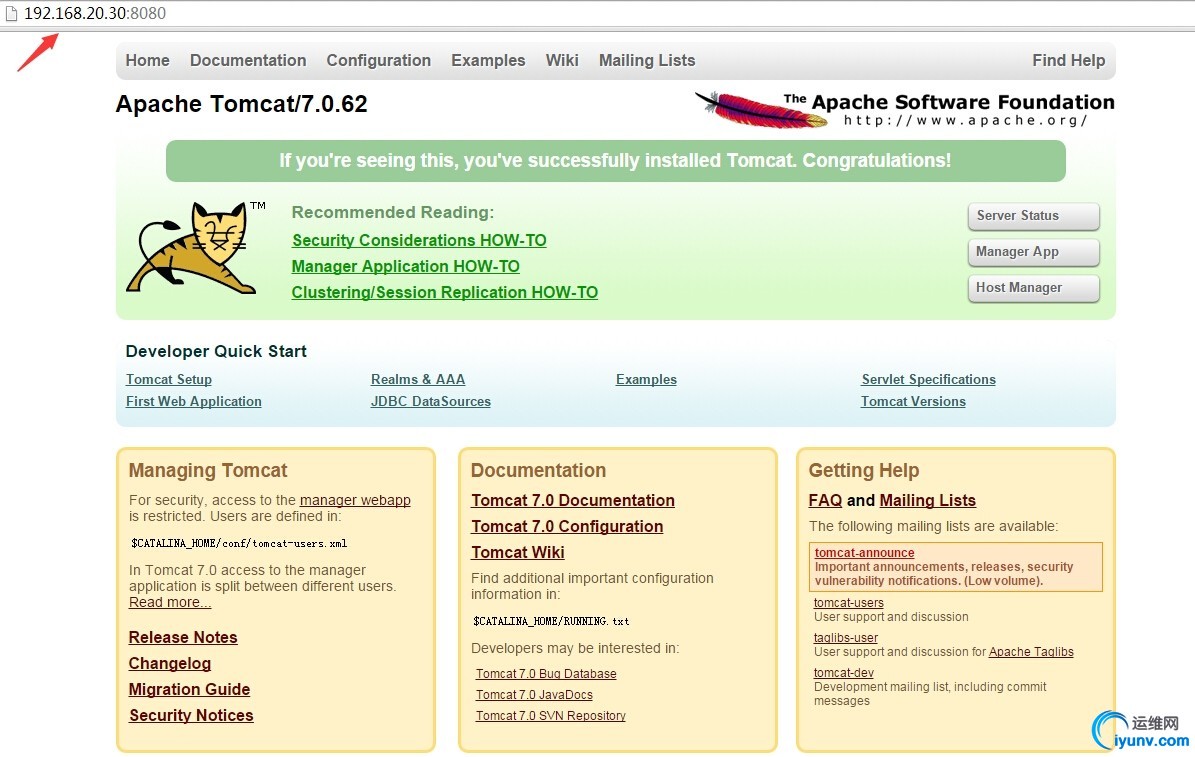Open the Configuration nav item
This screenshot has height=757, width=1195.
[378, 60]
